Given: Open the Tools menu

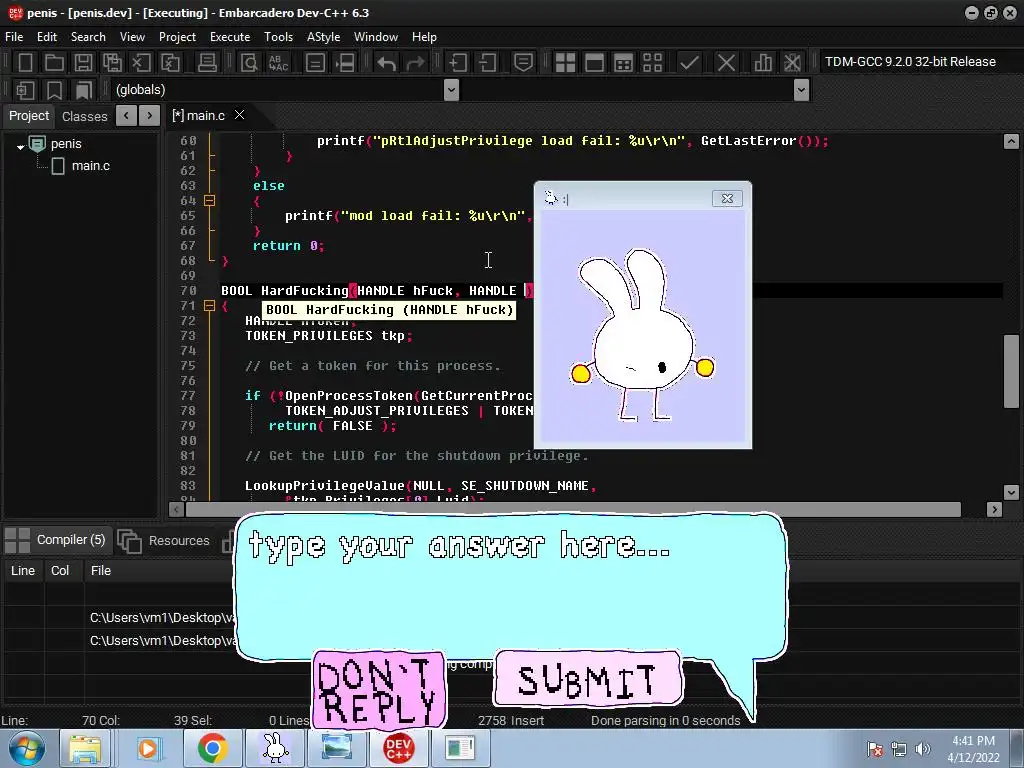Looking at the screenshot, I should point(278,37).
